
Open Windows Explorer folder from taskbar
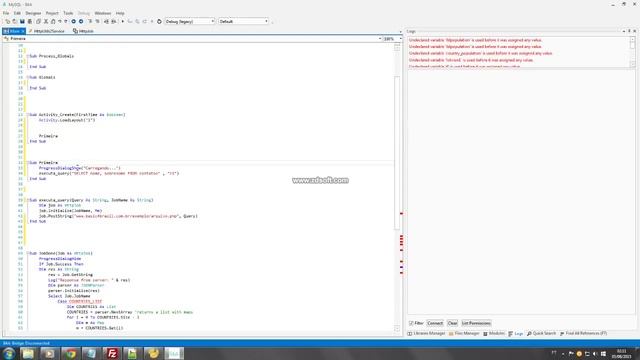[x=29, y=353]
